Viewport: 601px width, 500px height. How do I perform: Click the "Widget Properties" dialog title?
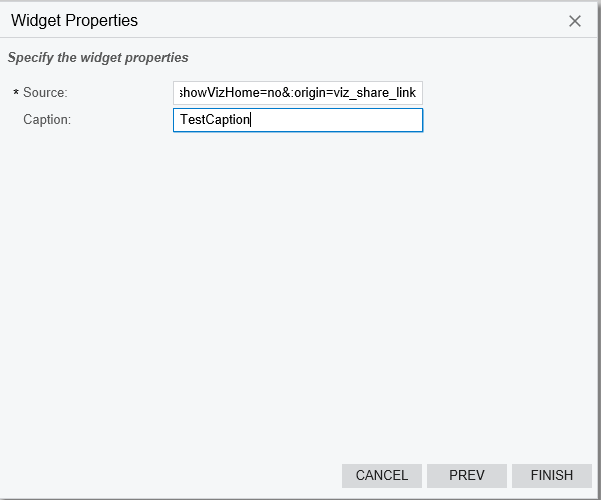pos(74,21)
